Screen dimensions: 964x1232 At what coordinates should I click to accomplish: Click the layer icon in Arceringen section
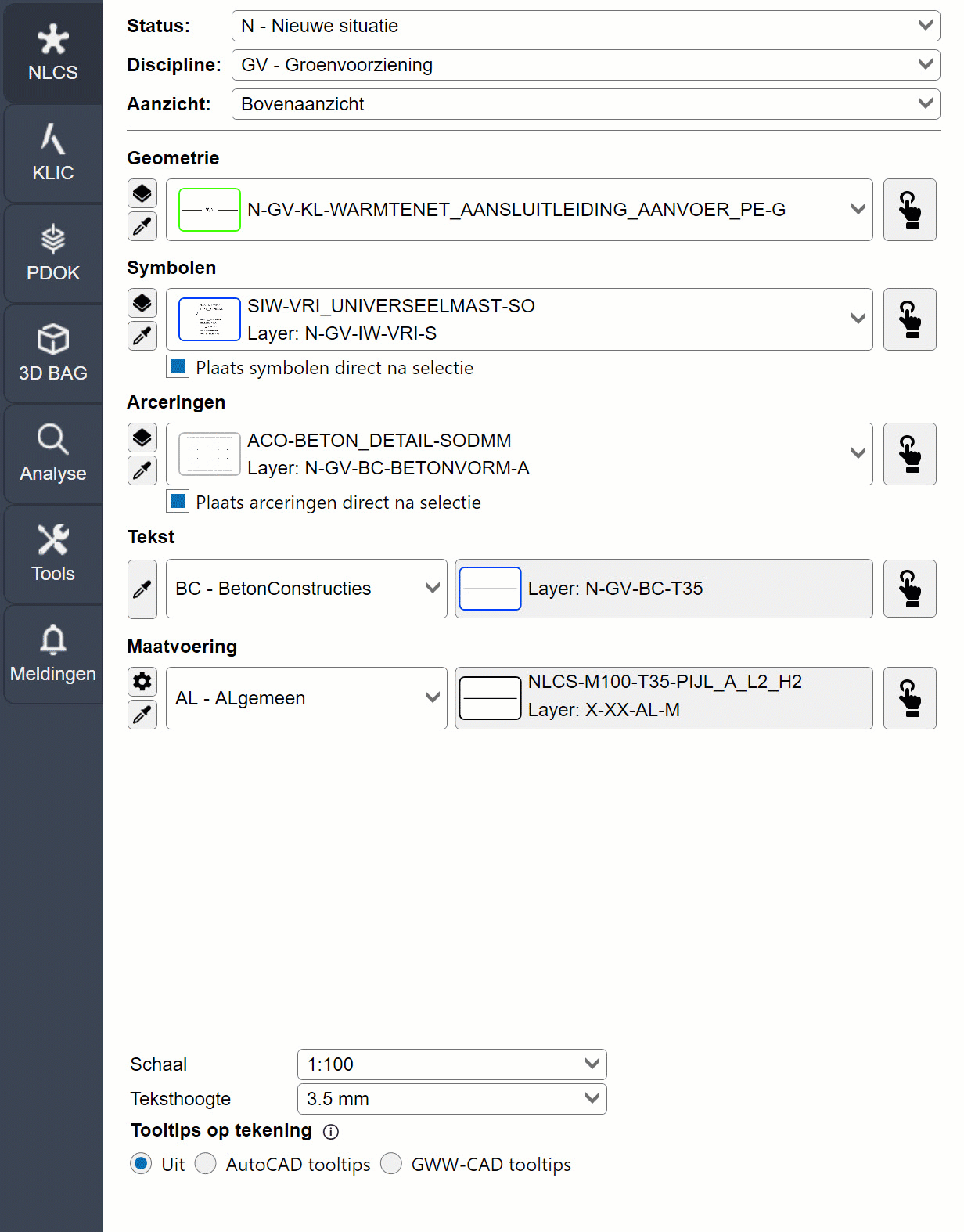tap(142, 438)
